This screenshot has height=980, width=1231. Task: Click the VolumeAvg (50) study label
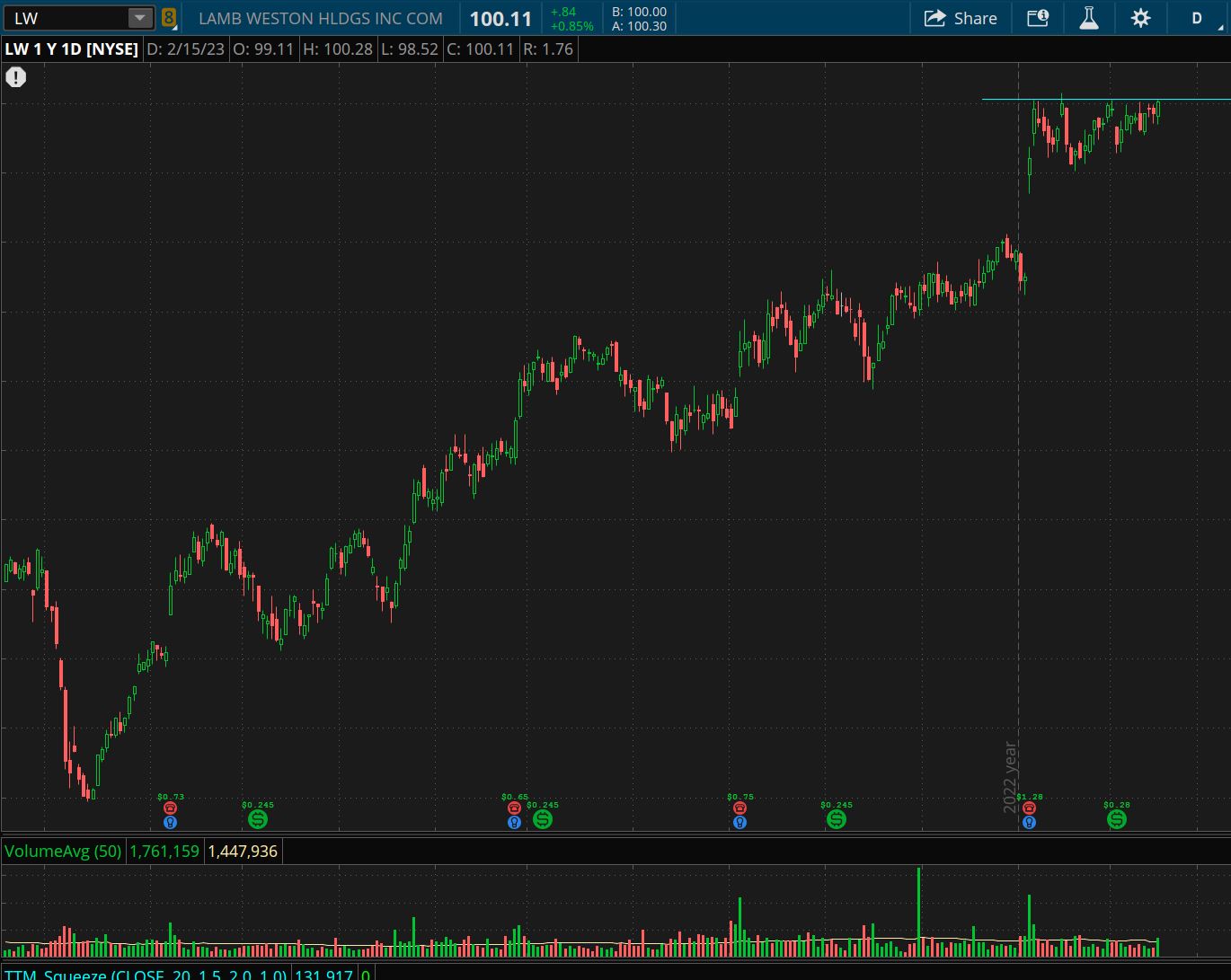(63, 851)
